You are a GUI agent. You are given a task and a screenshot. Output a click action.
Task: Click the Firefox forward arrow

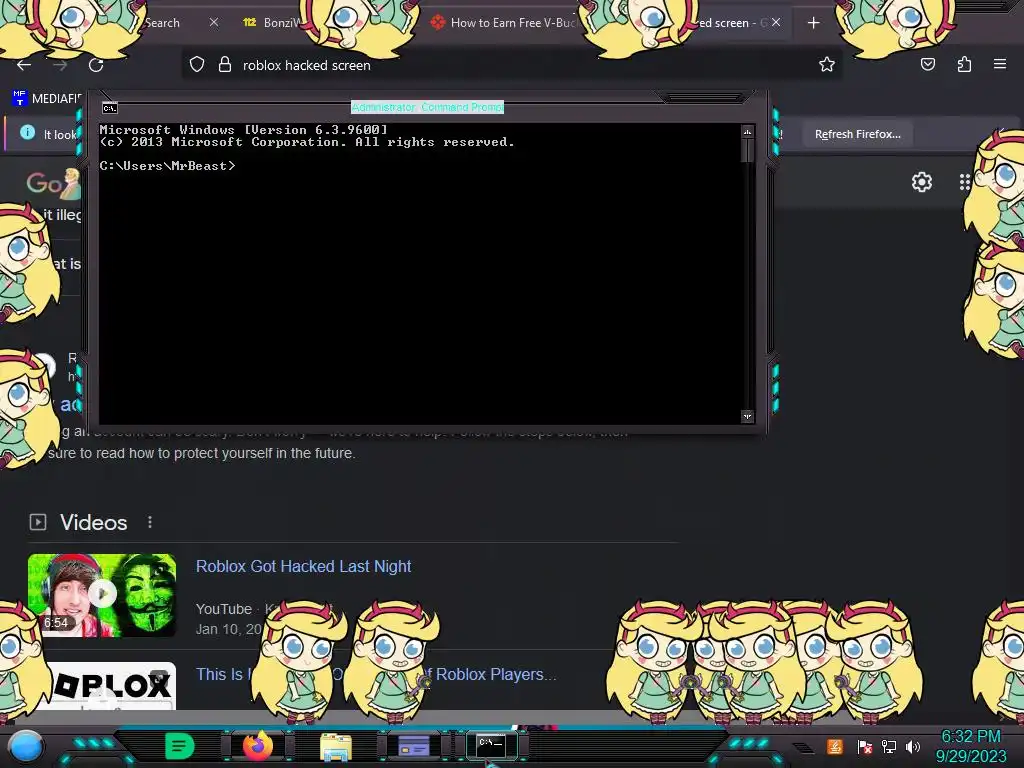tap(60, 65)
